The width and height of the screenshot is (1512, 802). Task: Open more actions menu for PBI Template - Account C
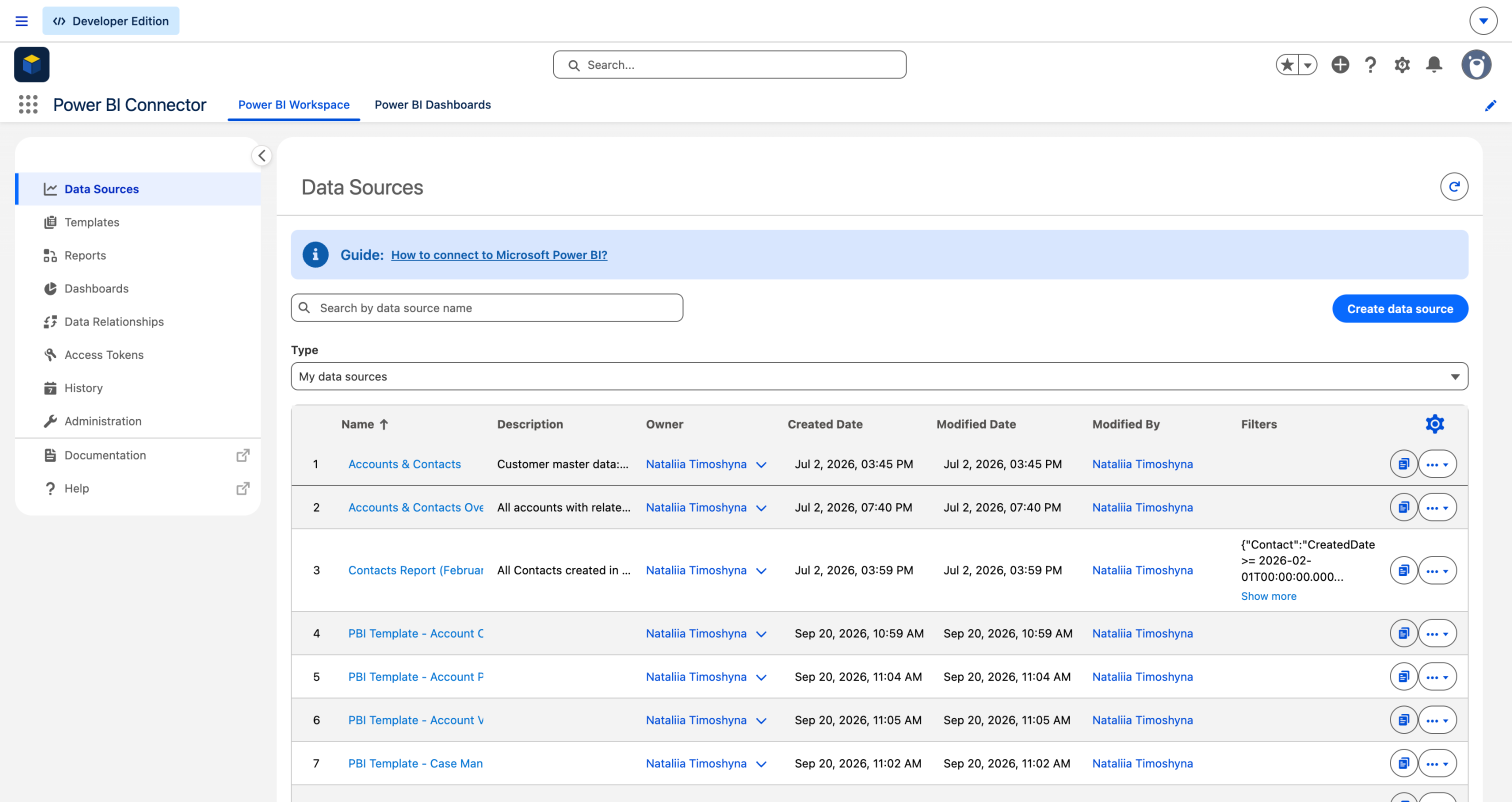[x=1437, y=633]
